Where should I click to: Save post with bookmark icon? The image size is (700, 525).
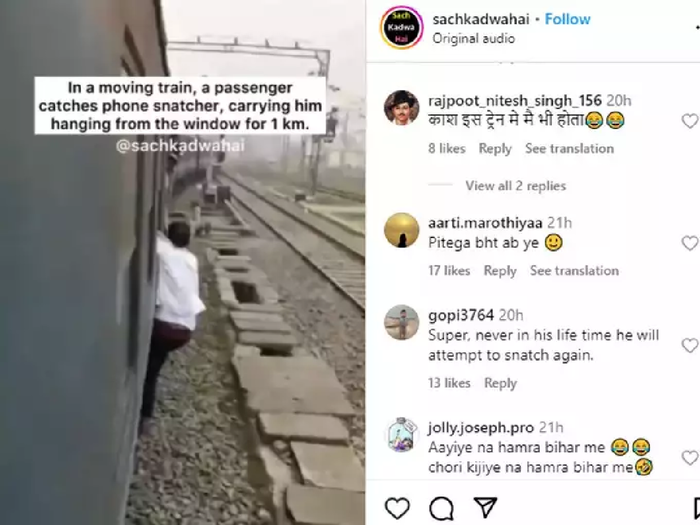[x=696, y=508]
